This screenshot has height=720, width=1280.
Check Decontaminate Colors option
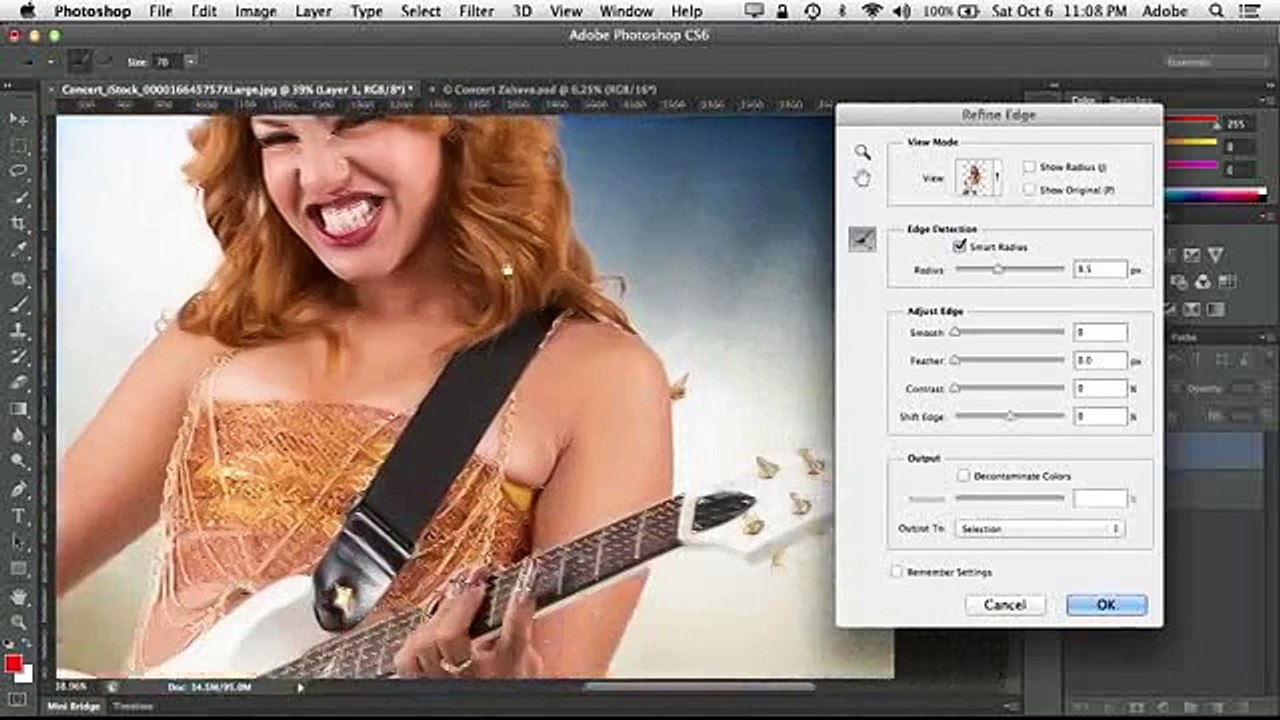[x=964, y=476]
